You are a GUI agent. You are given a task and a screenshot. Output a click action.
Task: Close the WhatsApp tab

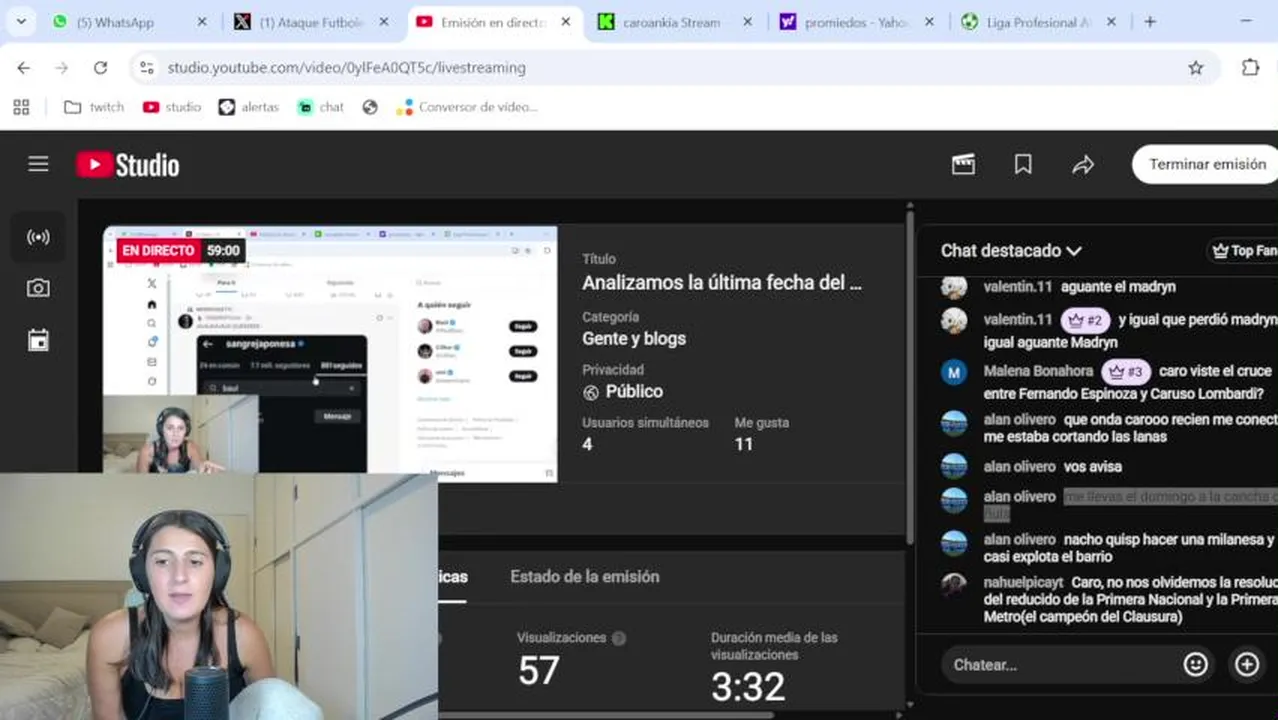[x=201, y=22]
